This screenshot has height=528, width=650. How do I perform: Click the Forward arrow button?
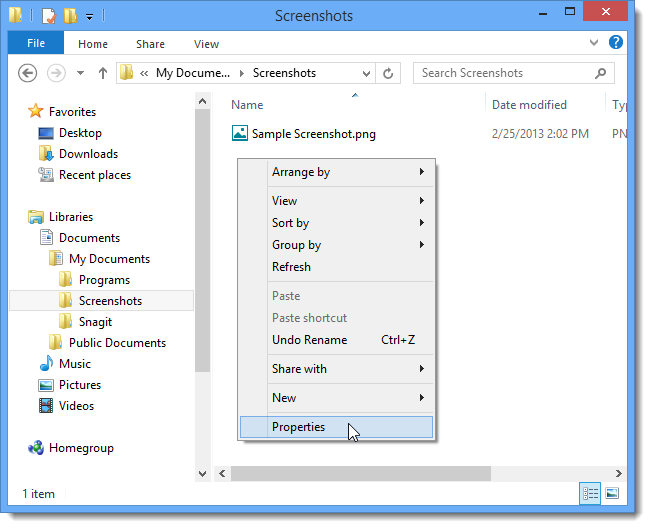click(56, 73)
